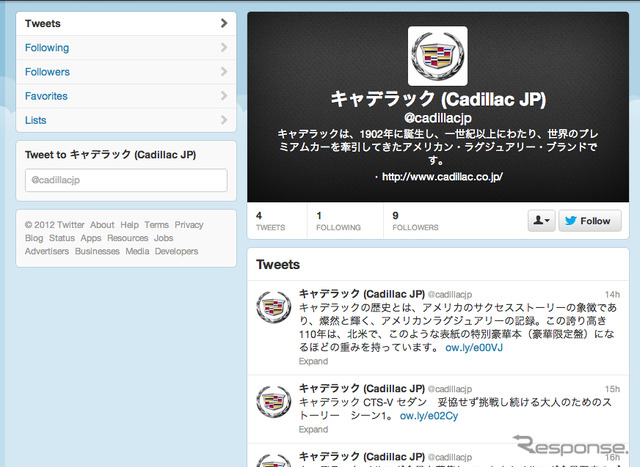
Task: View the 9 Followers count
Action: coord(415,221)
